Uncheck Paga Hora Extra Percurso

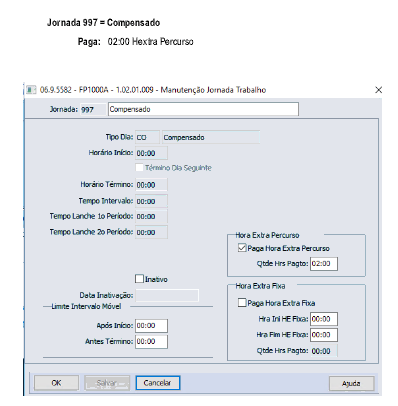tap(242, 248)
